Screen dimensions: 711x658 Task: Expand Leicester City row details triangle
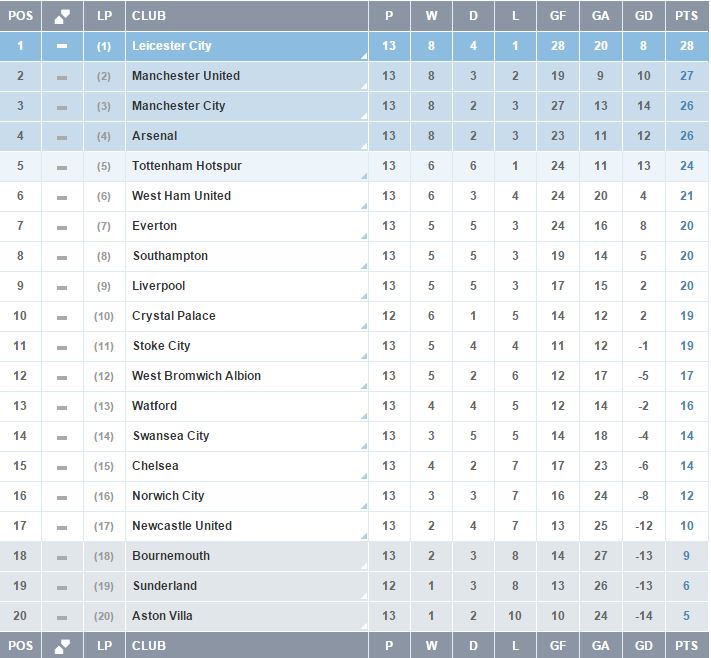364,56
